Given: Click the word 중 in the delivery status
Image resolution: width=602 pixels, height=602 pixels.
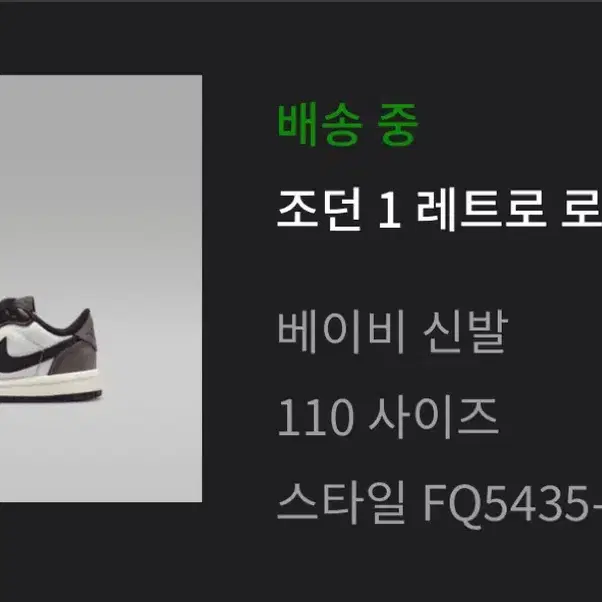Looking at the screenshot, I should pyautogui.click(x=398, y=125).
